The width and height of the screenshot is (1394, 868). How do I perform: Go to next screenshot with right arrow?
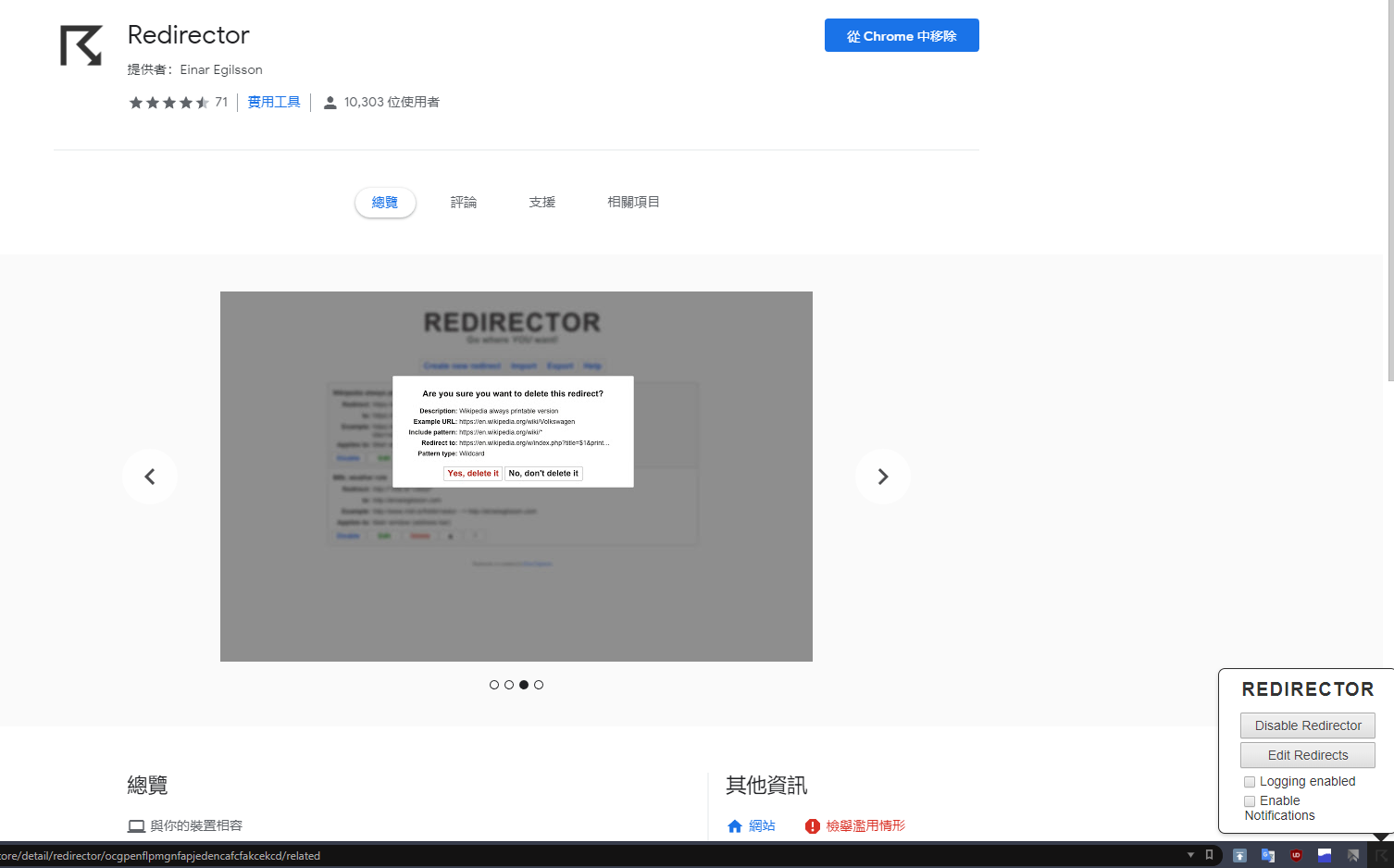pyautogui.click(x=883, y=477)
